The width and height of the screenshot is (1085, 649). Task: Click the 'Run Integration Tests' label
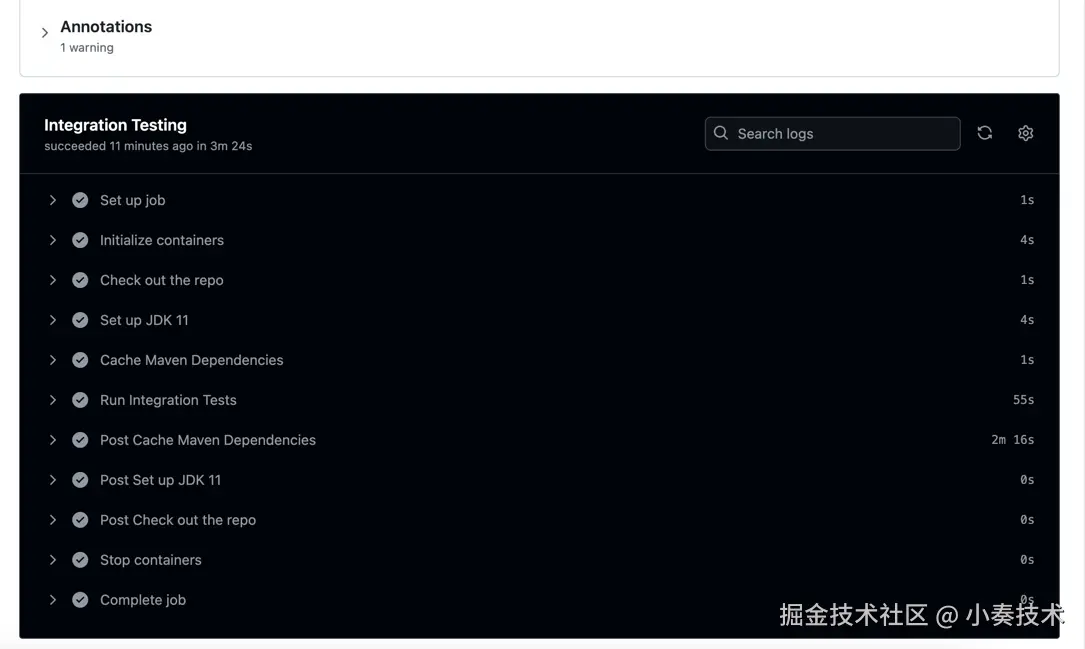coord(168,400)
